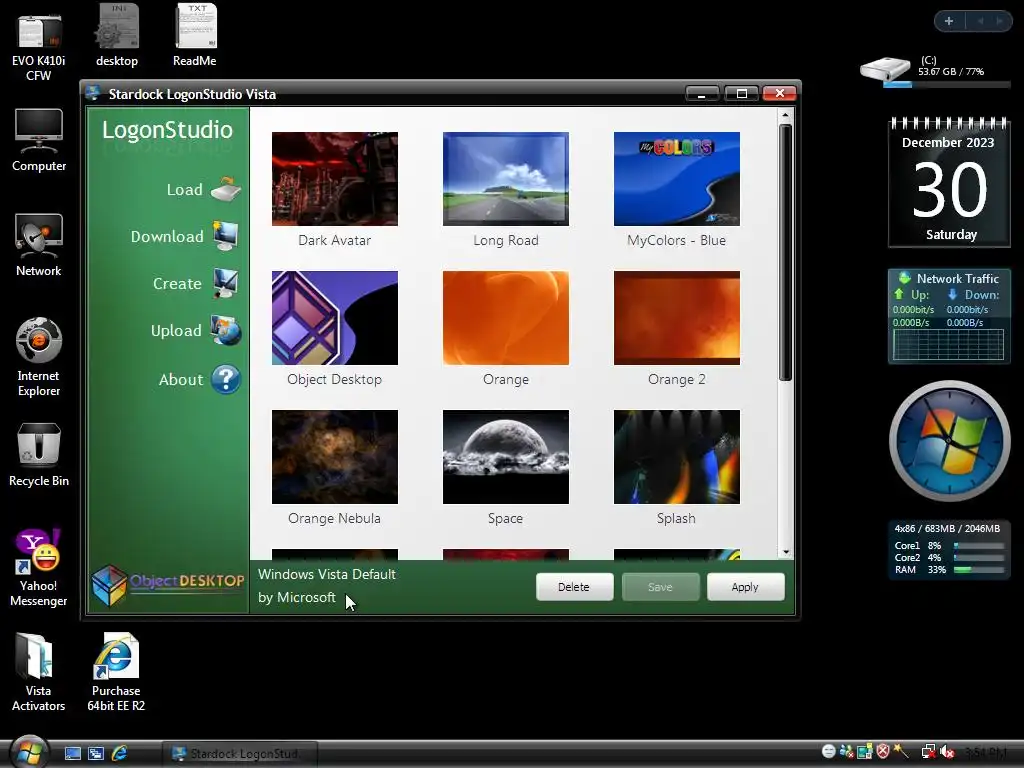Select the Object Desktop logon thumbnail
Image resolution: width=1024 pixels, height=768 pixels.
pos(334,318)
